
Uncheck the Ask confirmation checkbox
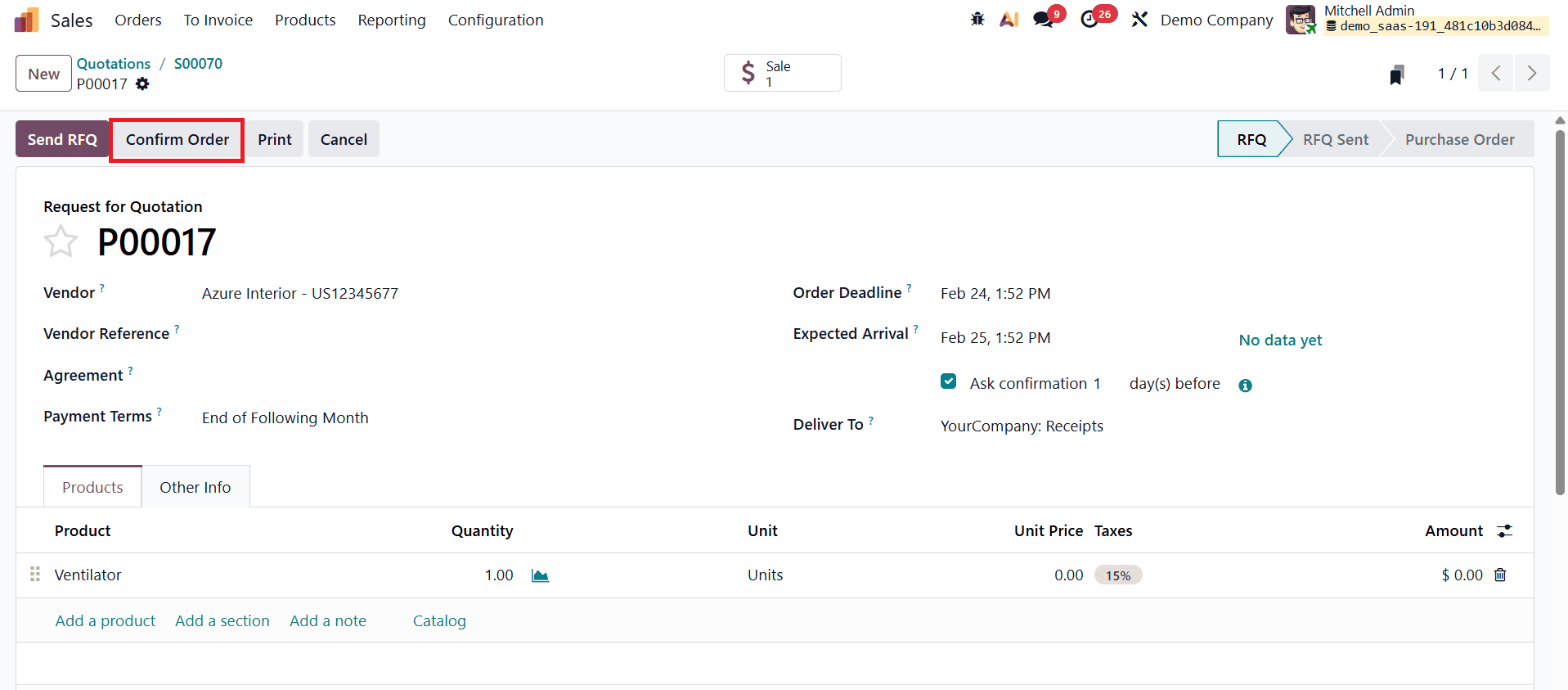point(948,381)
